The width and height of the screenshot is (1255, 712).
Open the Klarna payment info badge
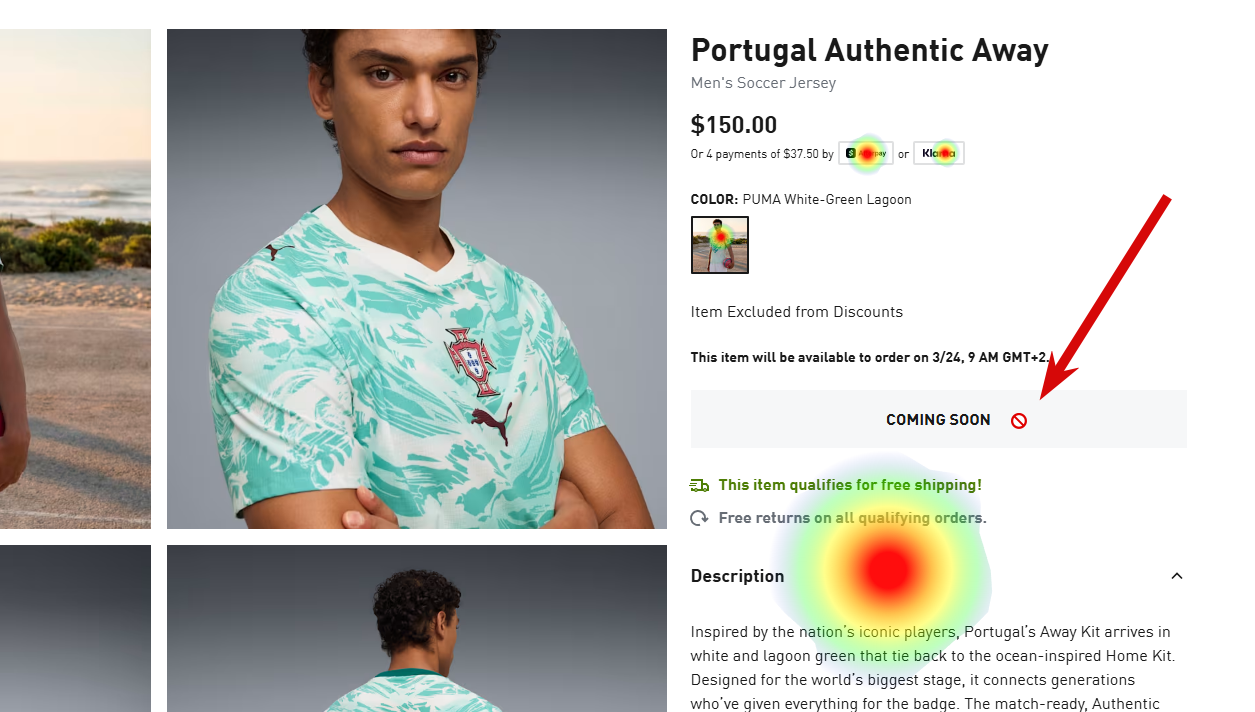[938, 153]
